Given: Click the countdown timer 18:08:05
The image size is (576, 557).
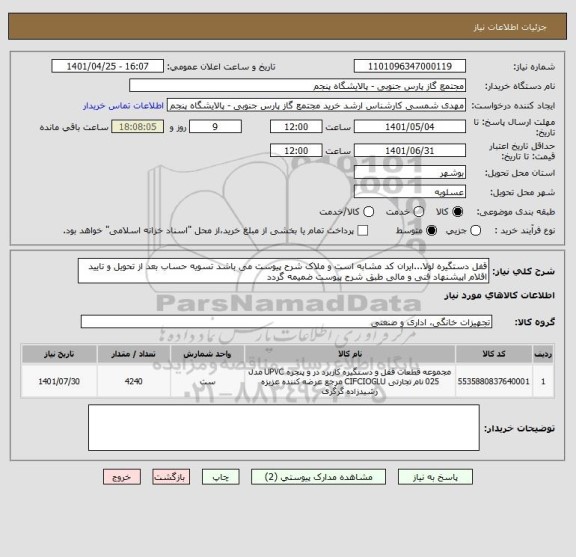Looking at the screenshot, I should (138, 127).
